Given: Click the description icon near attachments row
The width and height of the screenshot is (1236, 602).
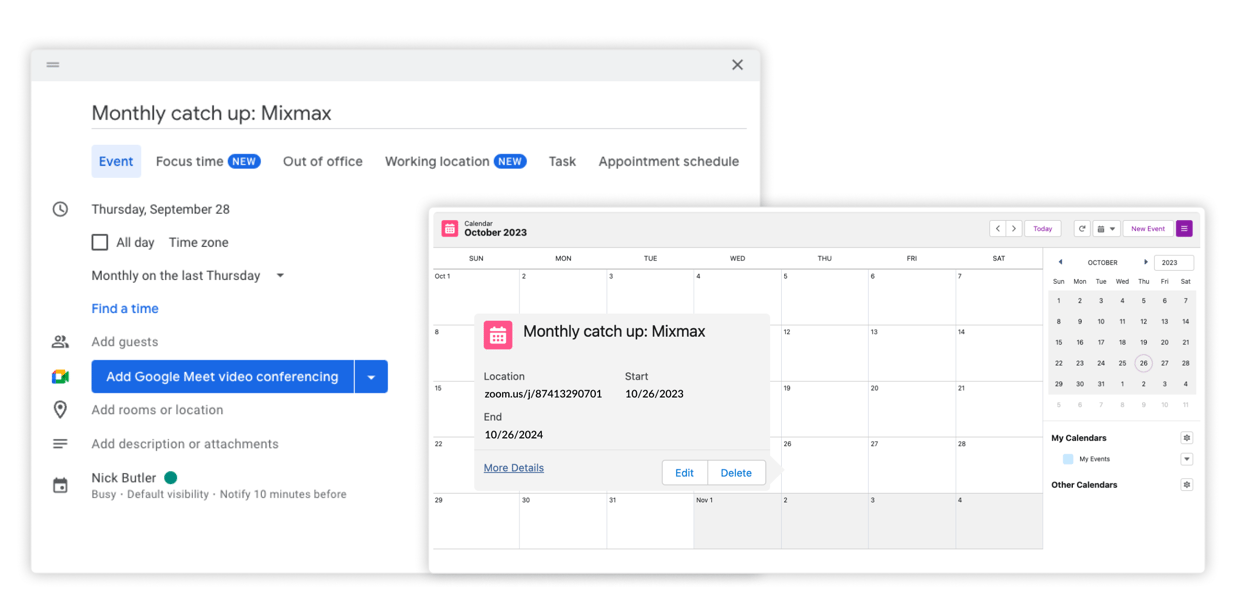Looking at the screenshot, I should [x=60, y=443].
